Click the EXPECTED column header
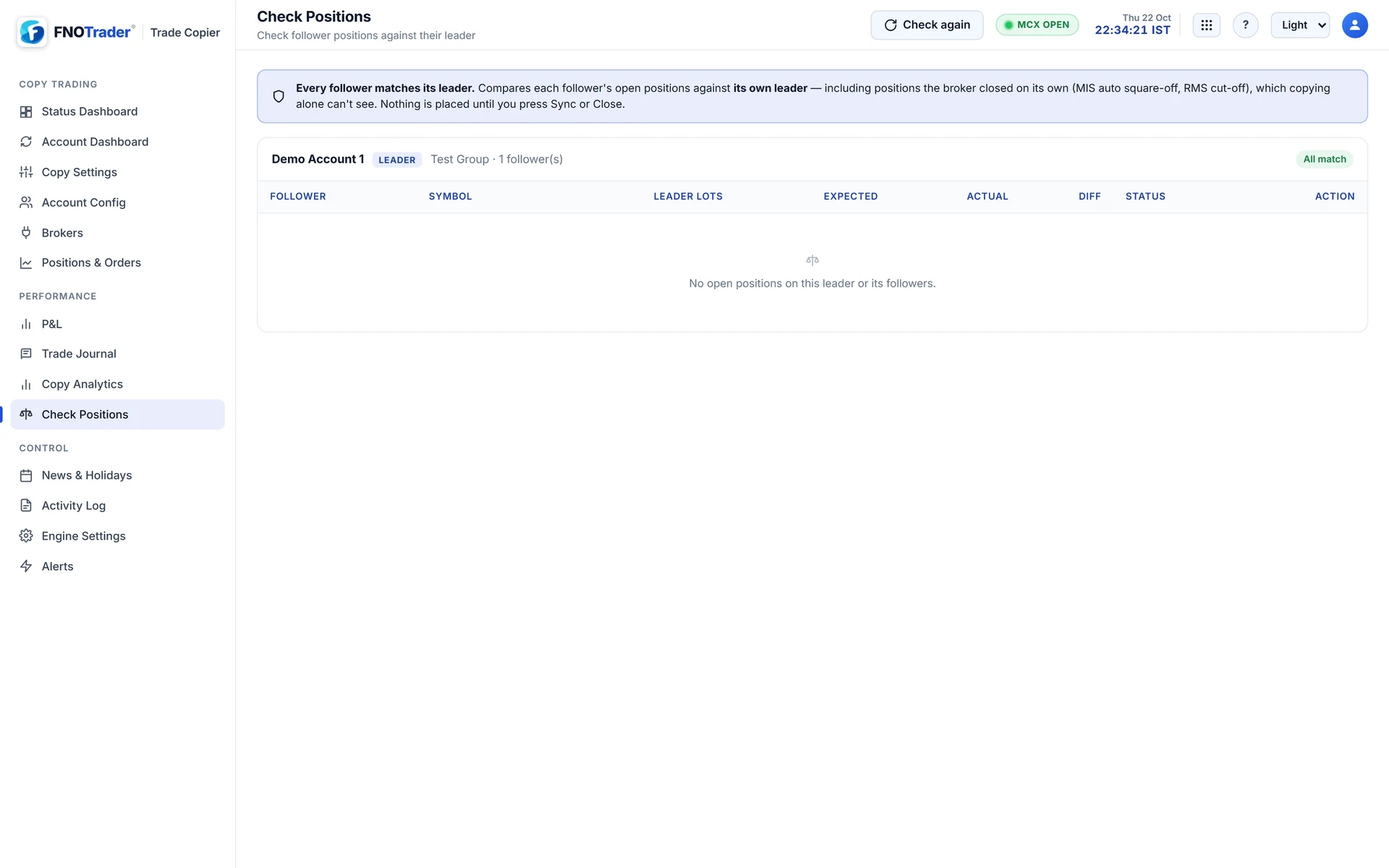Image resolution: width=1389 pixels, height=868 pixels. coord(851,197)
